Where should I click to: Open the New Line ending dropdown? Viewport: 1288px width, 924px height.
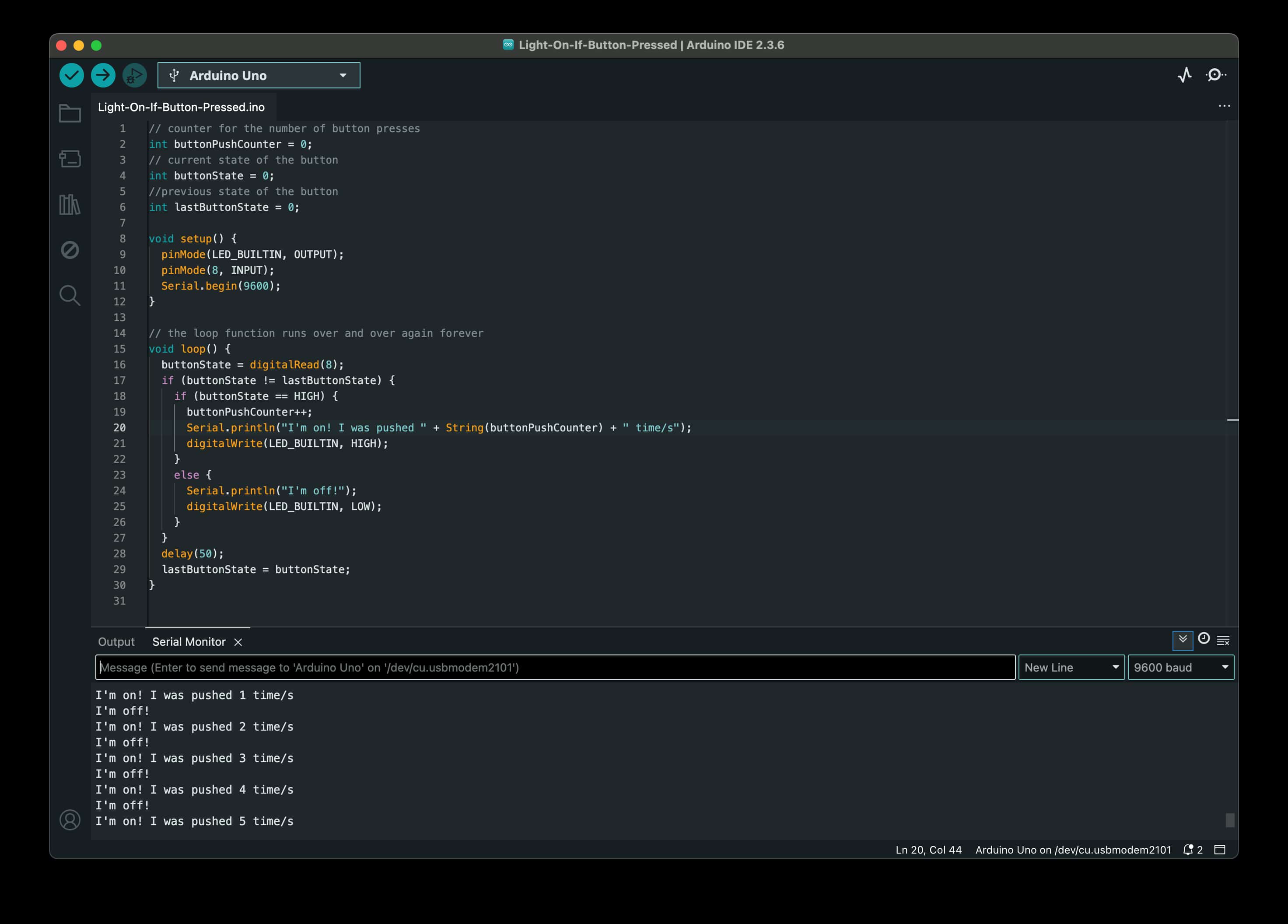coord(1071,667)
